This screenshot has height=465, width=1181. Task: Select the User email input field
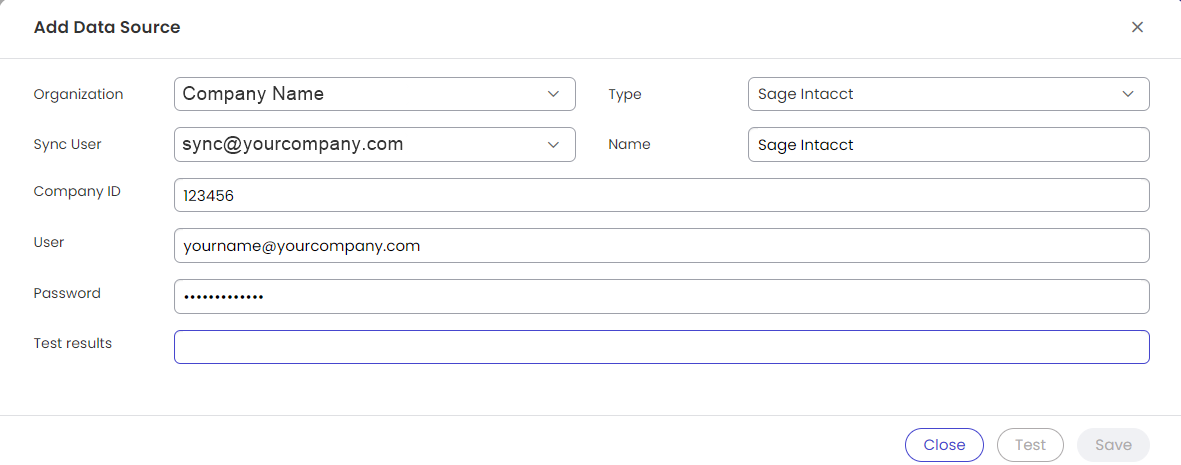[x=661, y=246]
